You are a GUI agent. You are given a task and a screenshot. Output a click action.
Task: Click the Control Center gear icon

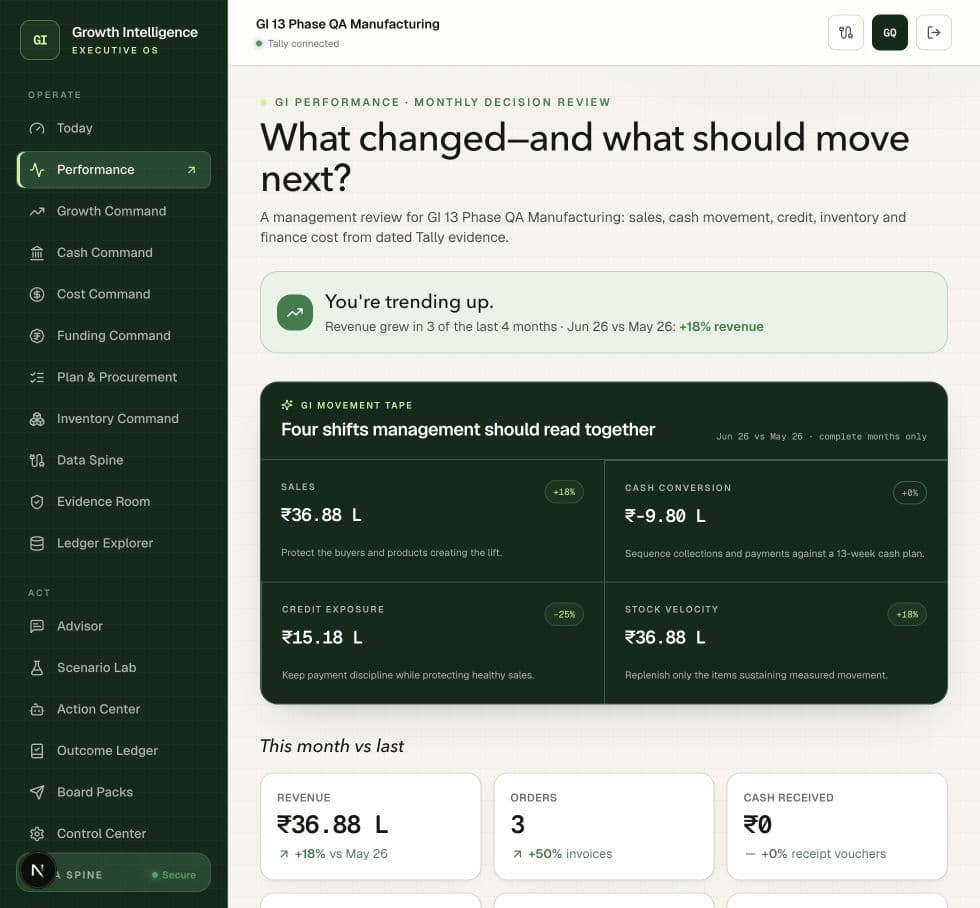click(x=37, y=834)
